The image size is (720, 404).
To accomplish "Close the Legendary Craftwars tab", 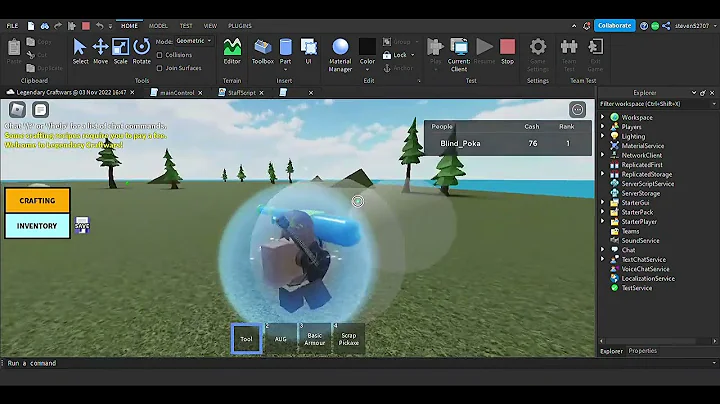I will (x=132, y=93).
